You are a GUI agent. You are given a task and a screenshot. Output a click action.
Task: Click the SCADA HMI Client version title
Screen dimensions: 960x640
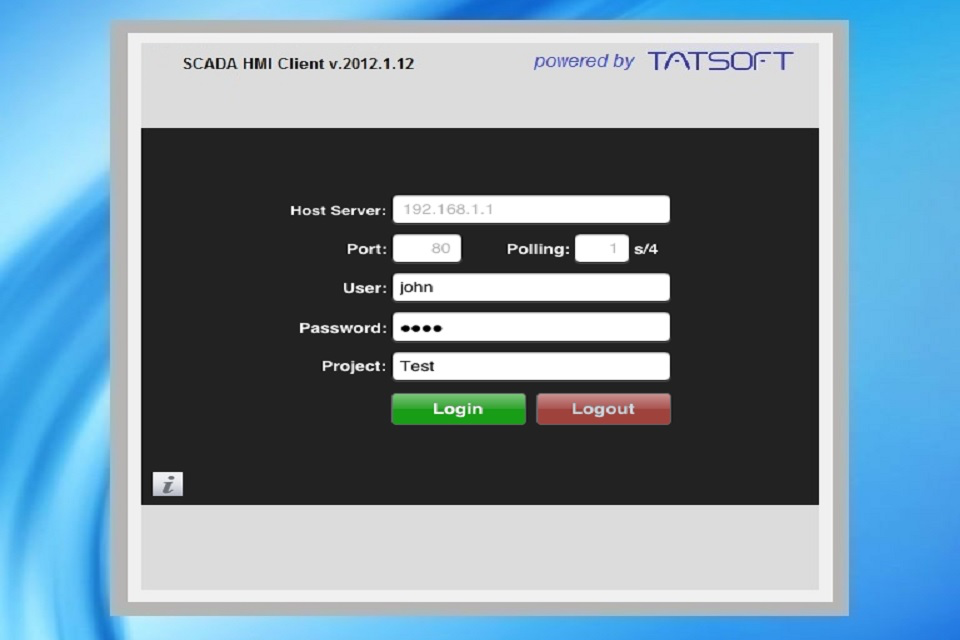pyautogui.click(x=298, y=64)
